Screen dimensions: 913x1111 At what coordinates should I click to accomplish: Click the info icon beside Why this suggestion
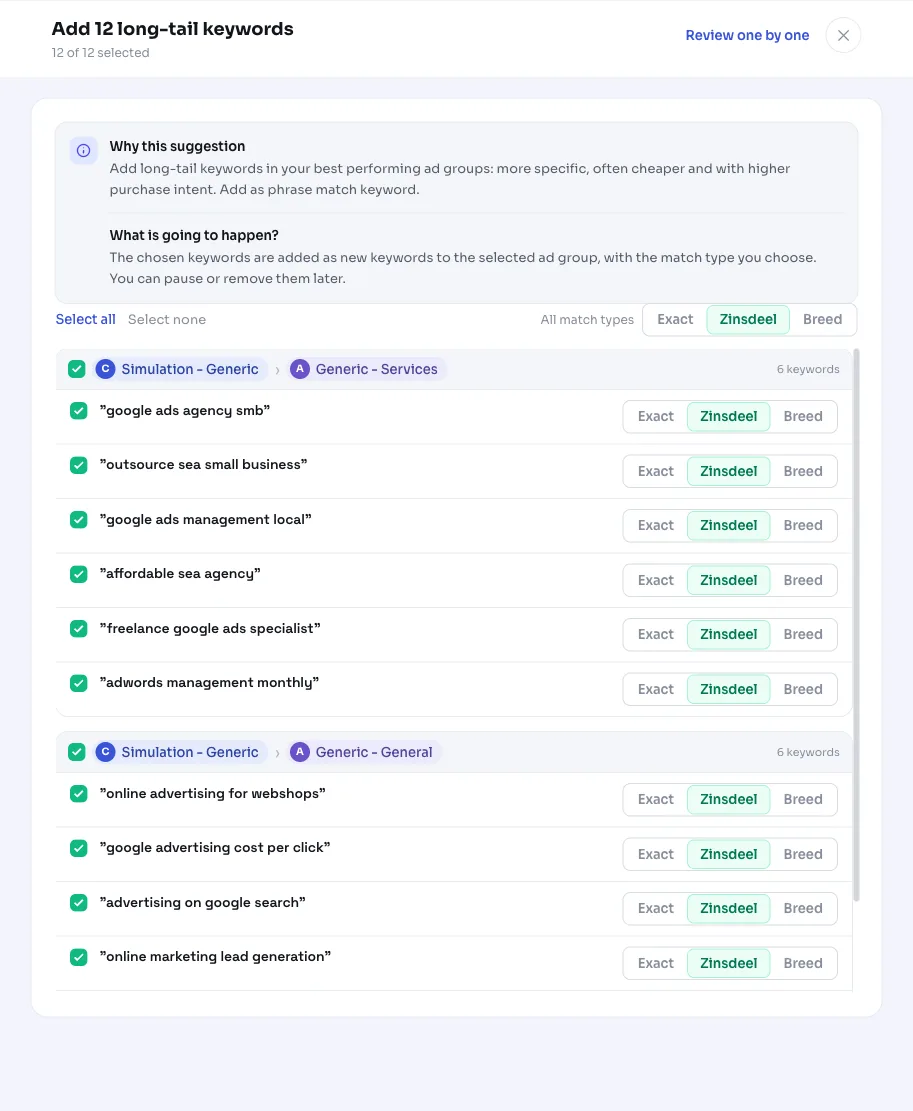(84, 150)
